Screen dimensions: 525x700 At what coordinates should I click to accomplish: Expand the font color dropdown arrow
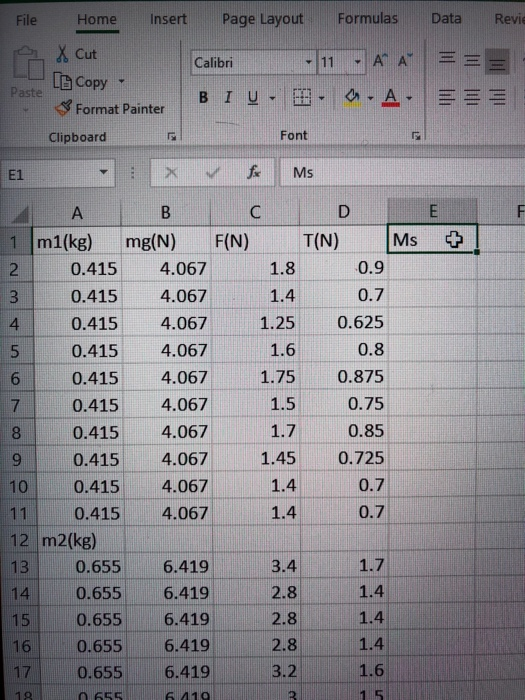click(x=409, y=98)
